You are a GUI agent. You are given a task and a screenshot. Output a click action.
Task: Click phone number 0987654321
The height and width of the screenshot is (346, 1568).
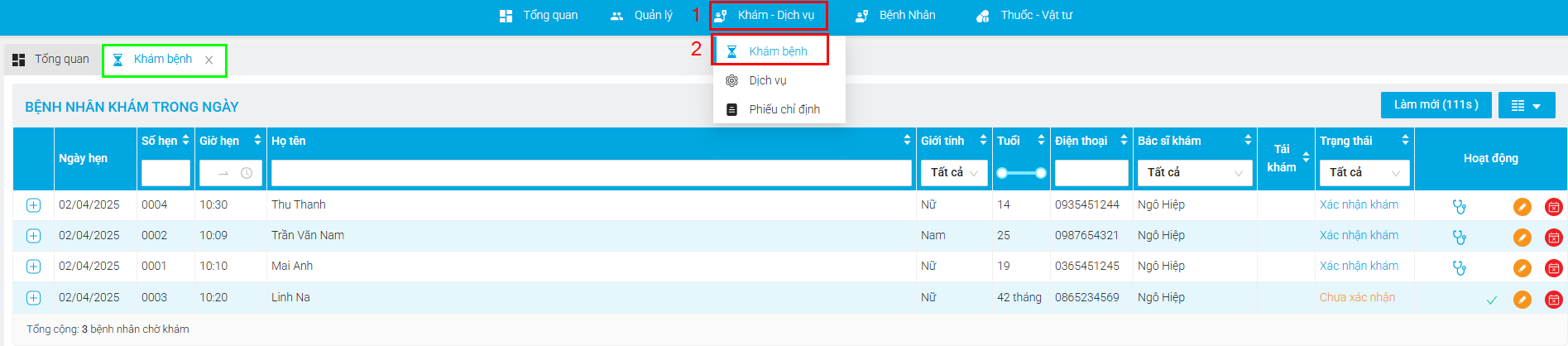[1086, 235]
